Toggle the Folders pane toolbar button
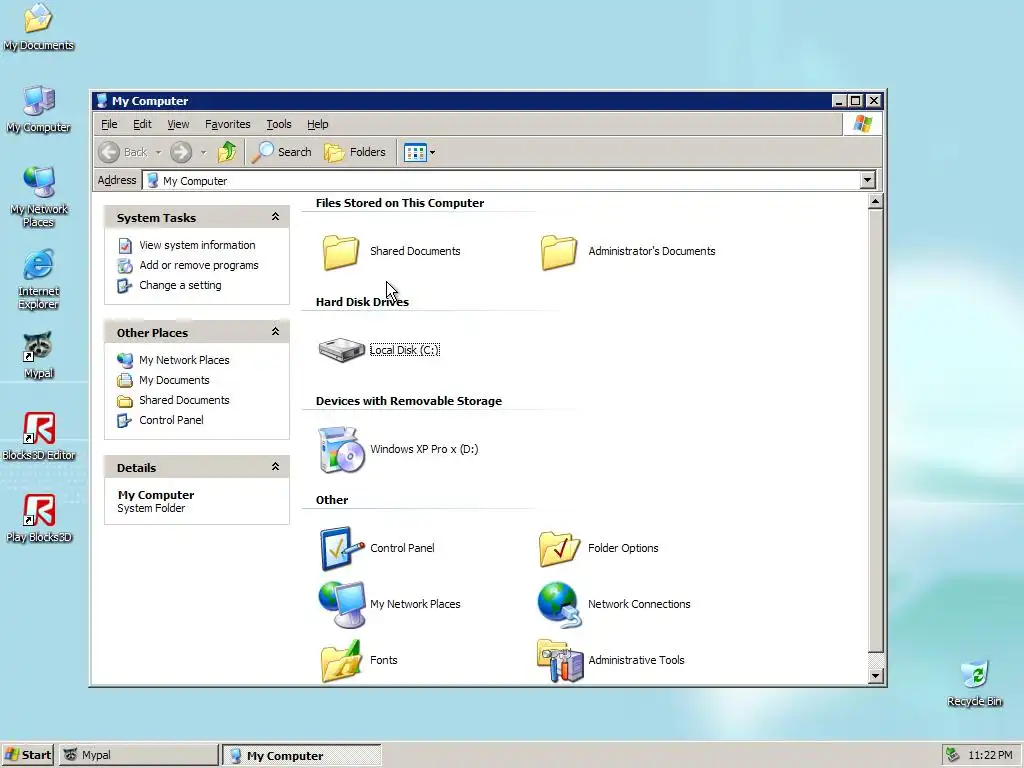 [355, 152]
